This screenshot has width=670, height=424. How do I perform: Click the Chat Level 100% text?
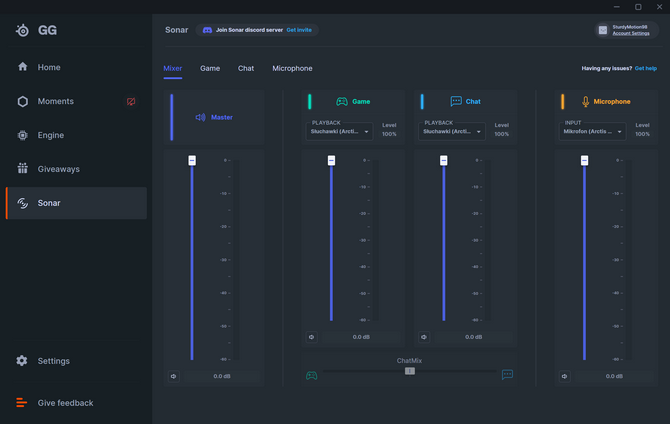coord(502,130)
